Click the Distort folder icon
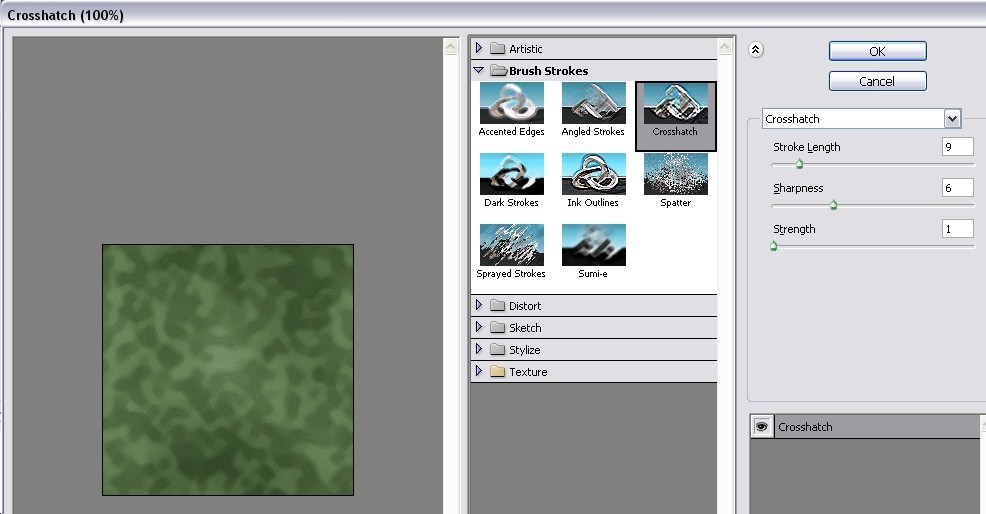 (497, 306)
